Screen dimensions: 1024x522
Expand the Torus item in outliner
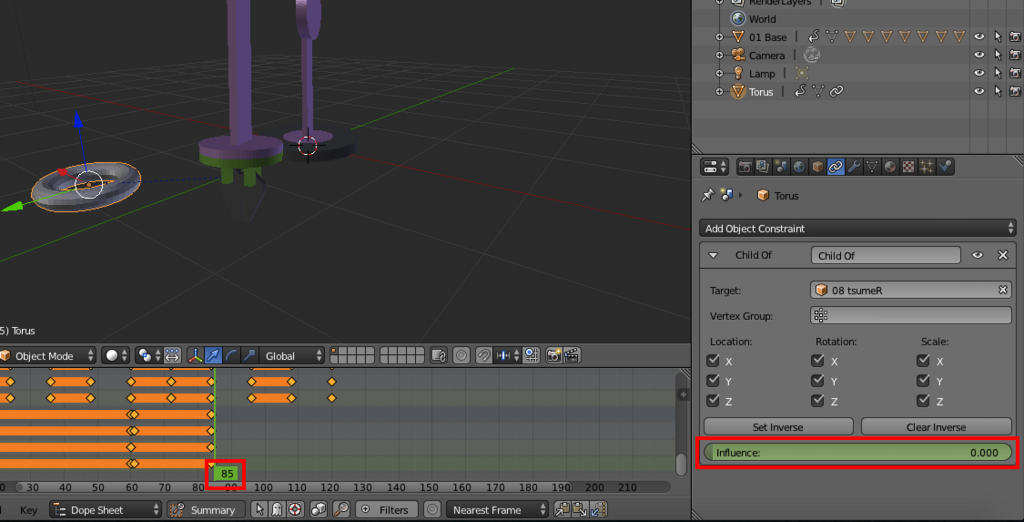pos(720,91)
